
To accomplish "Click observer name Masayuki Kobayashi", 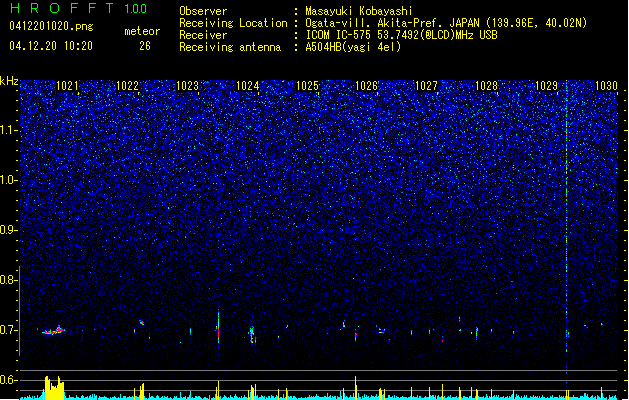I will (x=359, y=11).
